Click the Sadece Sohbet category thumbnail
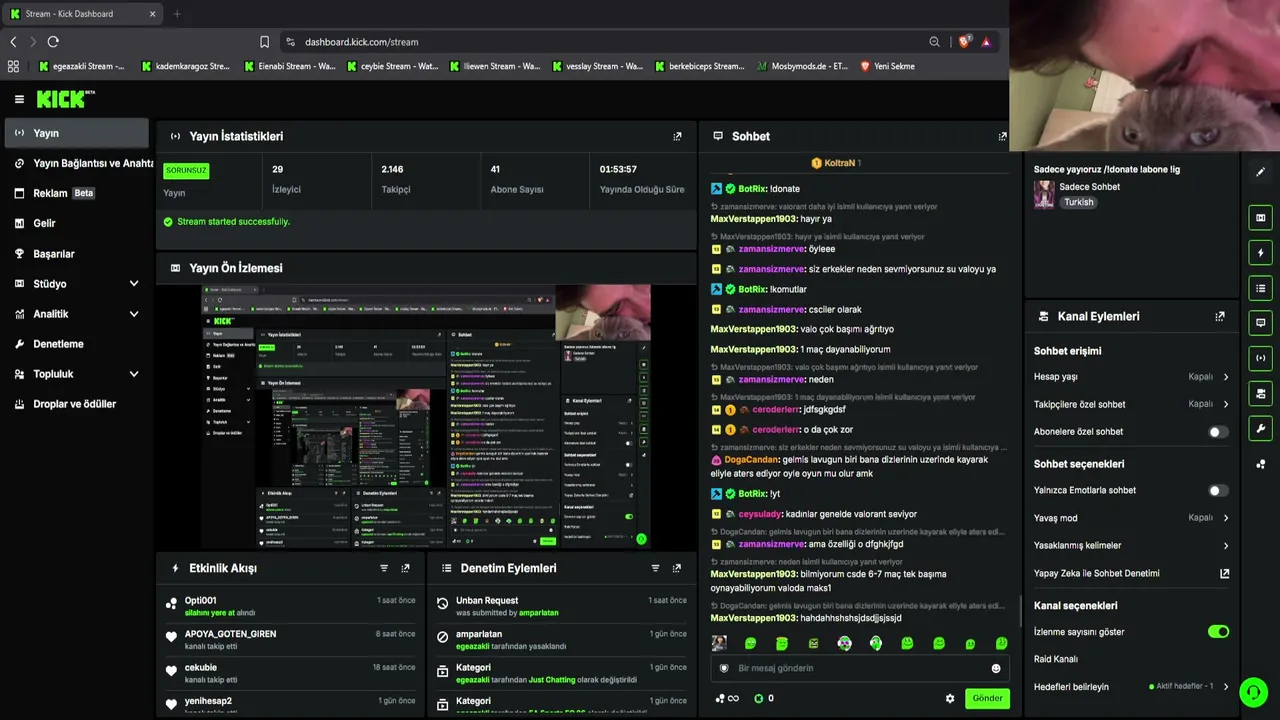Screen dimensions: 1280x720 [1044, 194]
